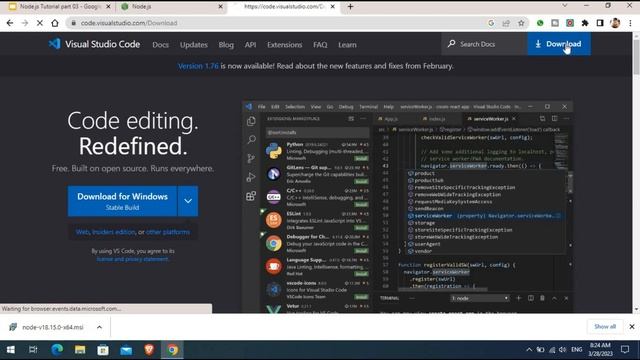Viewport: 640px width, 360px height.
Task: Open the notification center icon
Action: point(625,350)
